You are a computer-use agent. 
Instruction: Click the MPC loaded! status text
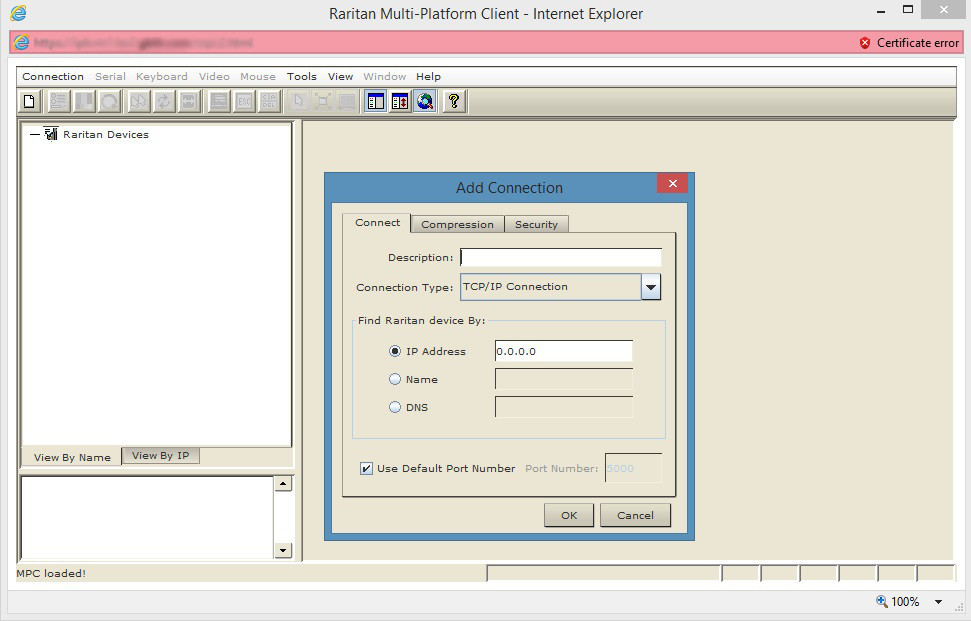(x=51, y=573)
